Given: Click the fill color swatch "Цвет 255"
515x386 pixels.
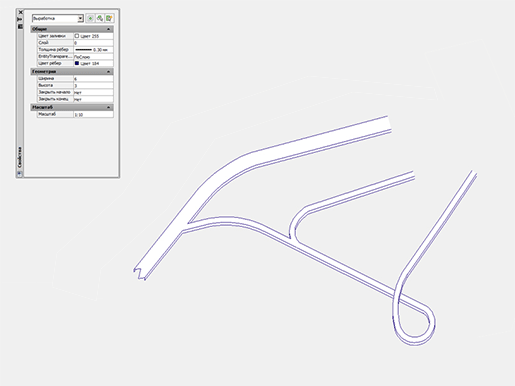Looking at the screenshot, I should [77, 36].
